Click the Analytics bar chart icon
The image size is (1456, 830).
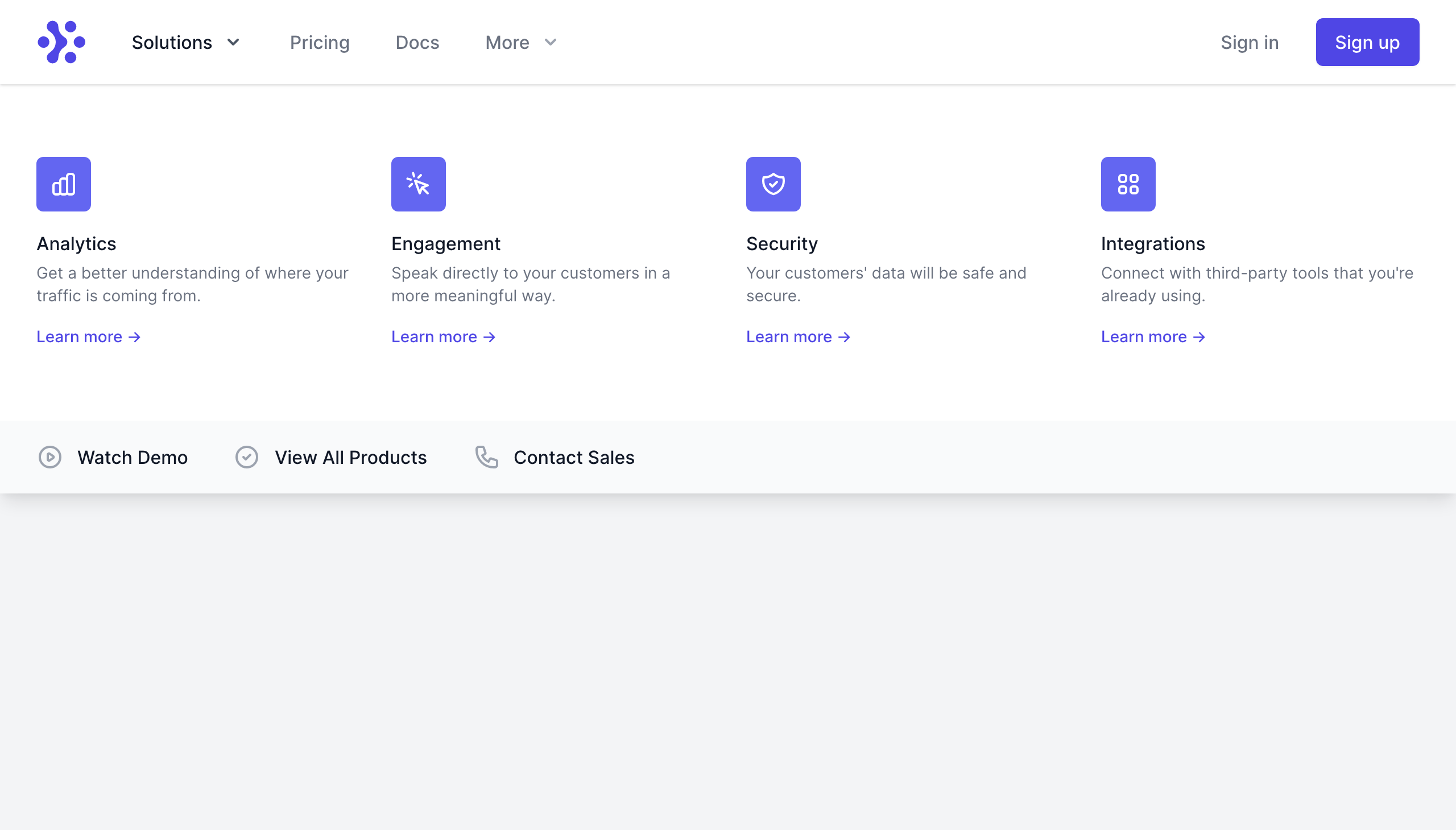tap(64, 184)
